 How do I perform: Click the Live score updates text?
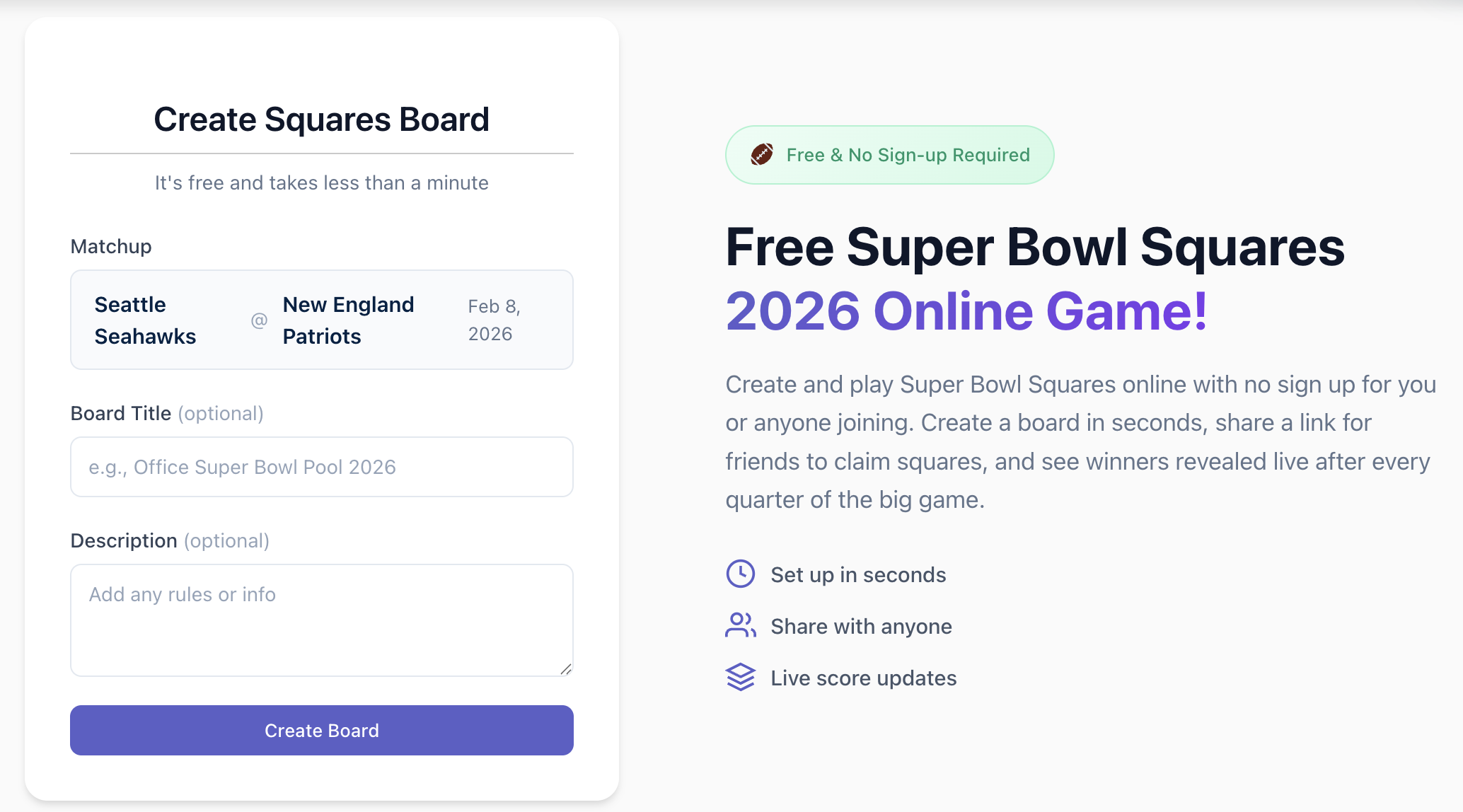coord(863,678)
